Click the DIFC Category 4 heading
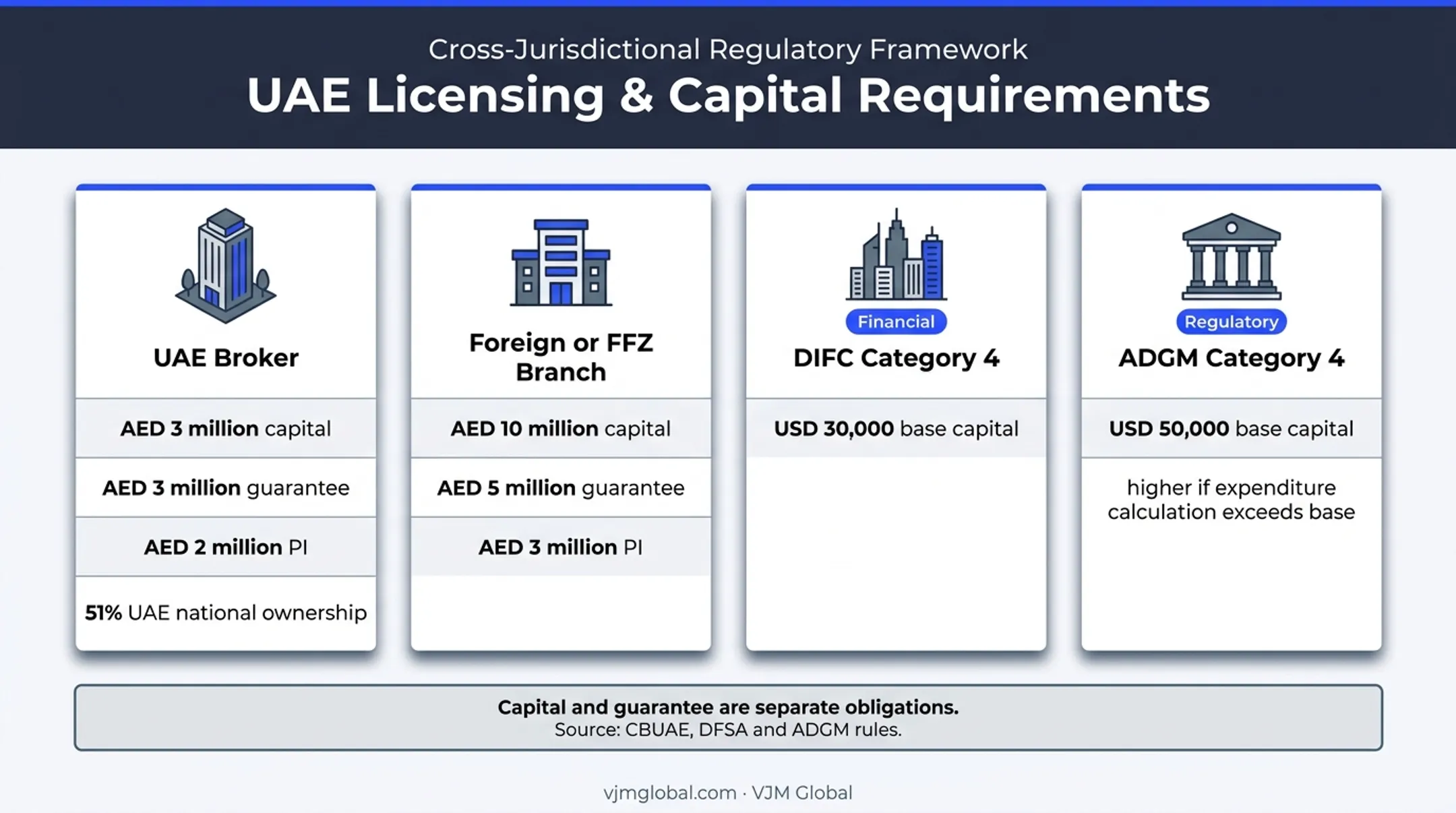This screenshot has width=1456, height=813. [x=897, y=358]
